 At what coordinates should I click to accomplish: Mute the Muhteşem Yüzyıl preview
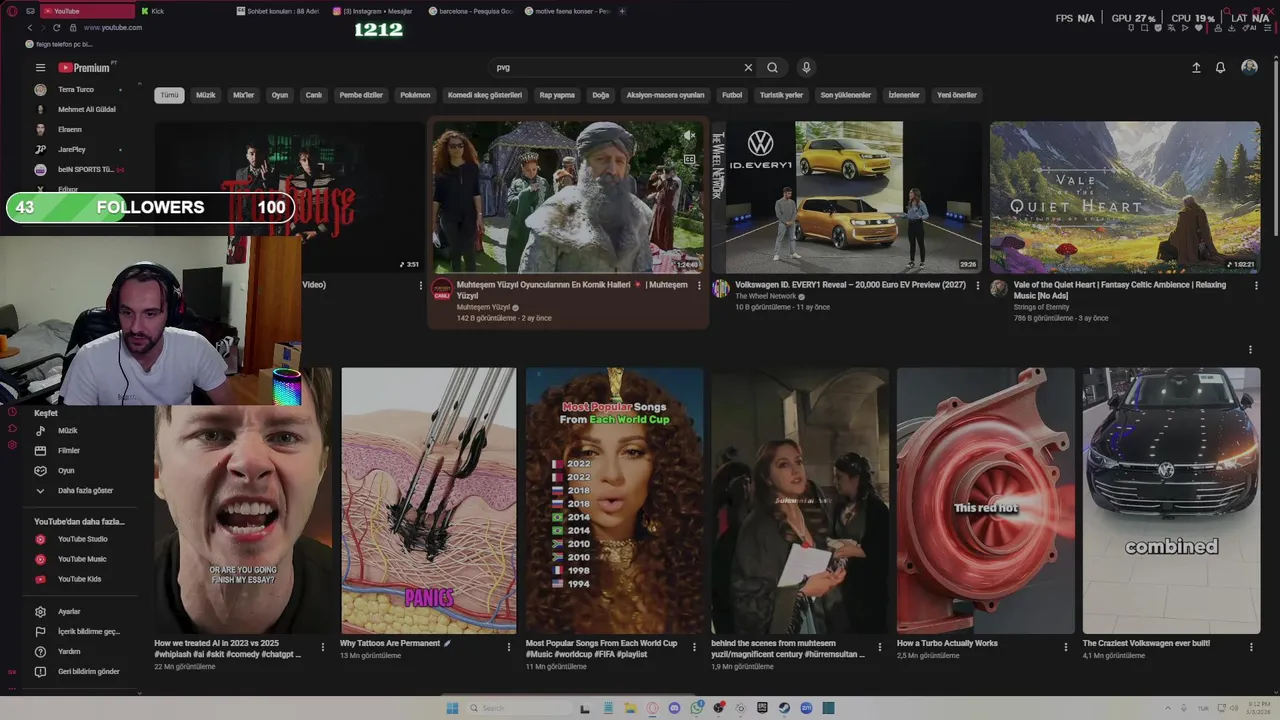[689, 136]
